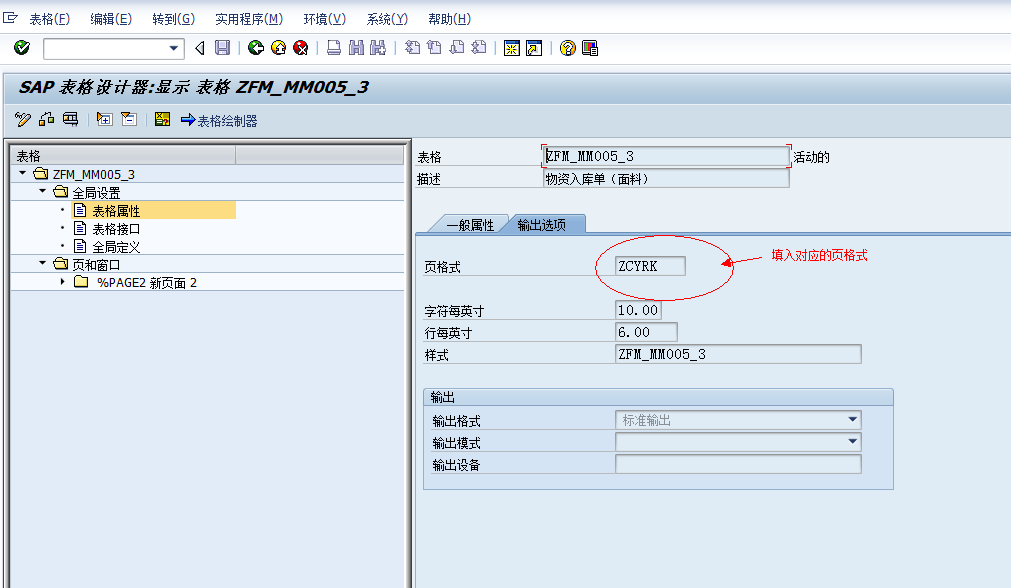The width and height of the screenshot is (1011, 588).
Task: Go to Last Page icon
Action: [479, 48]
